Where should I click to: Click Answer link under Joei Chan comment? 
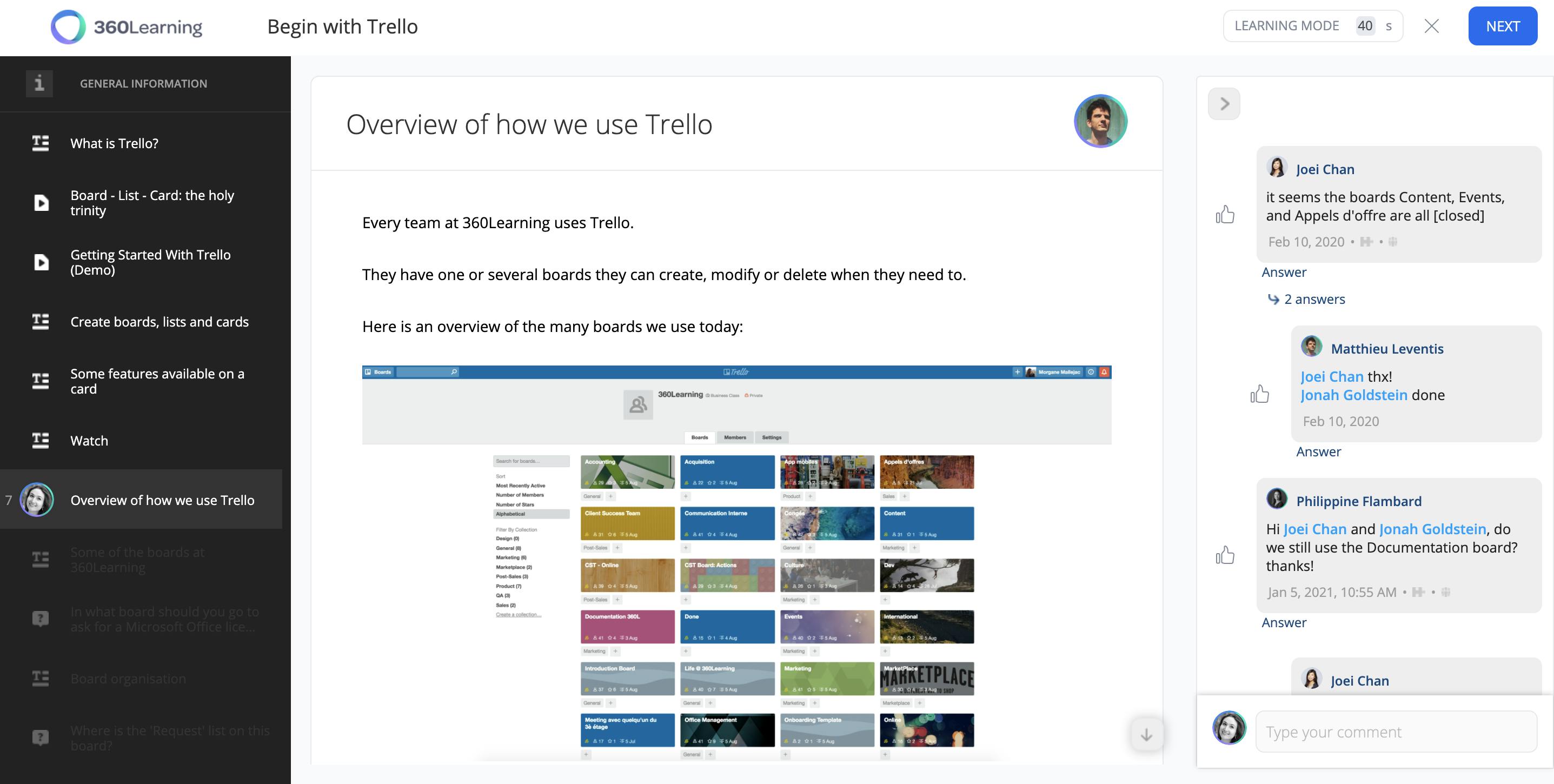point(1283,271)
